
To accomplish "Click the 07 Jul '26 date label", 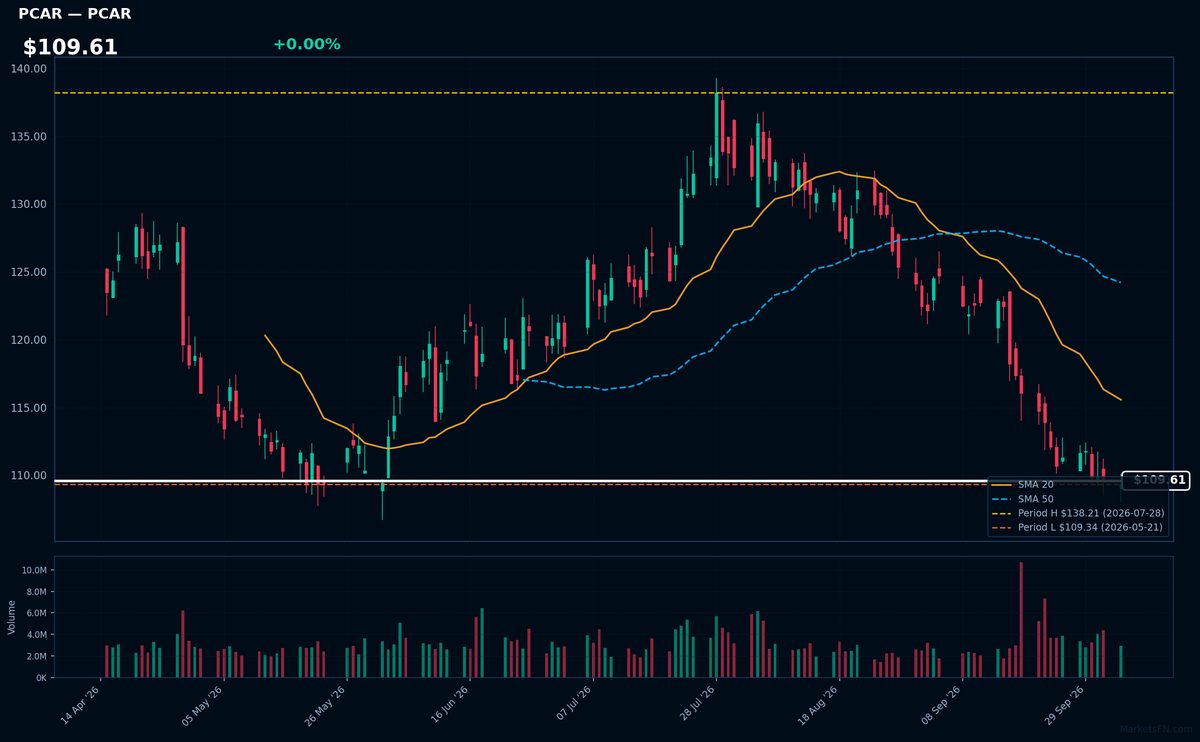I will (571, 706).
